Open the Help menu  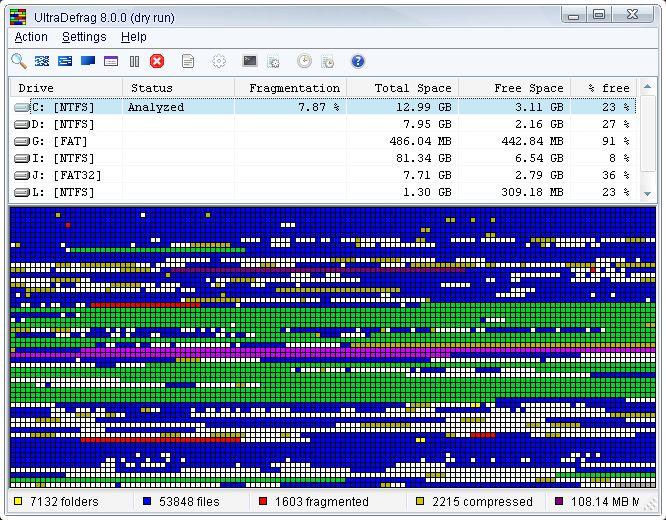[133, 37]
